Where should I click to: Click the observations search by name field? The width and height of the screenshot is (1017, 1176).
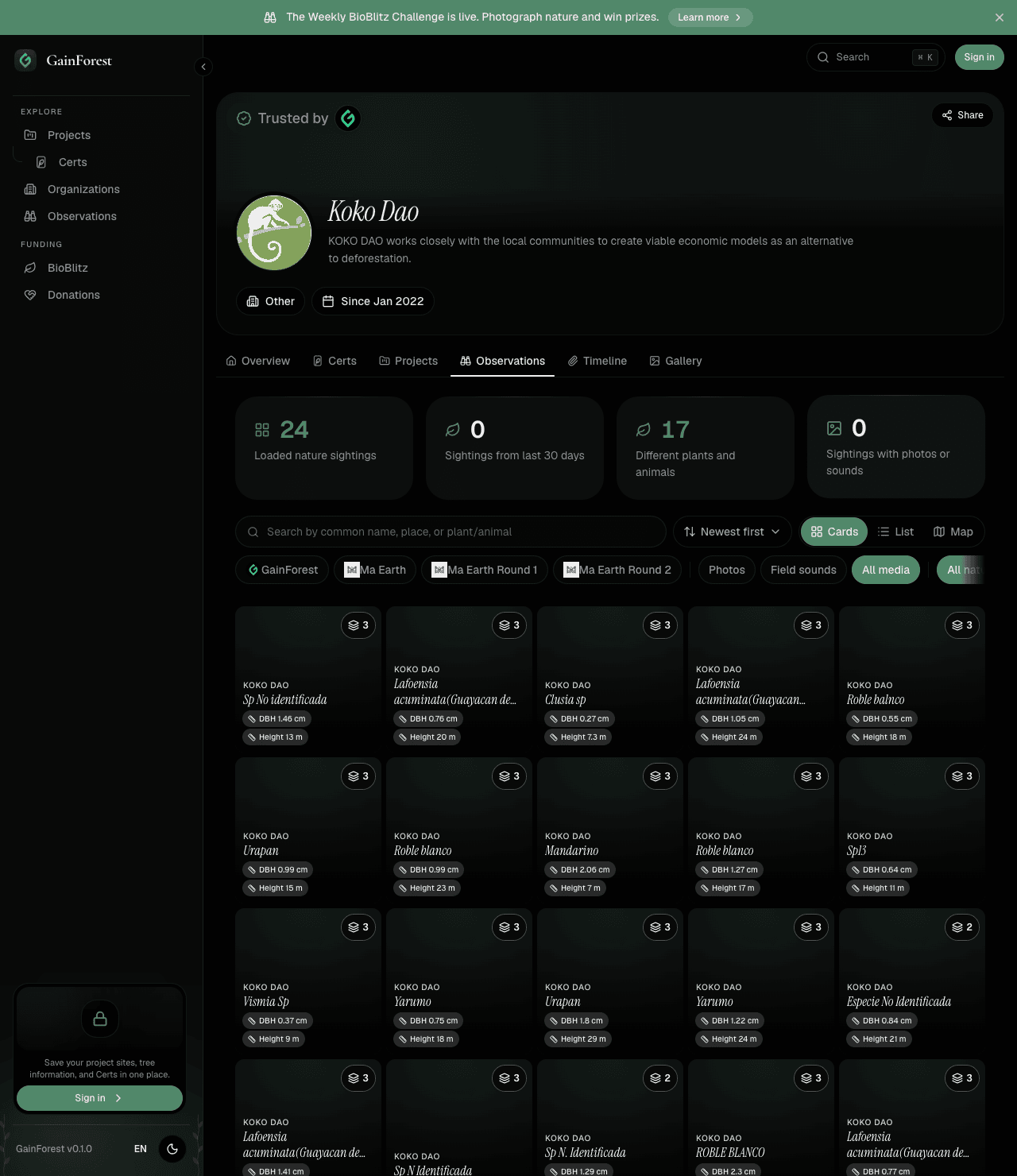point(450,532)
